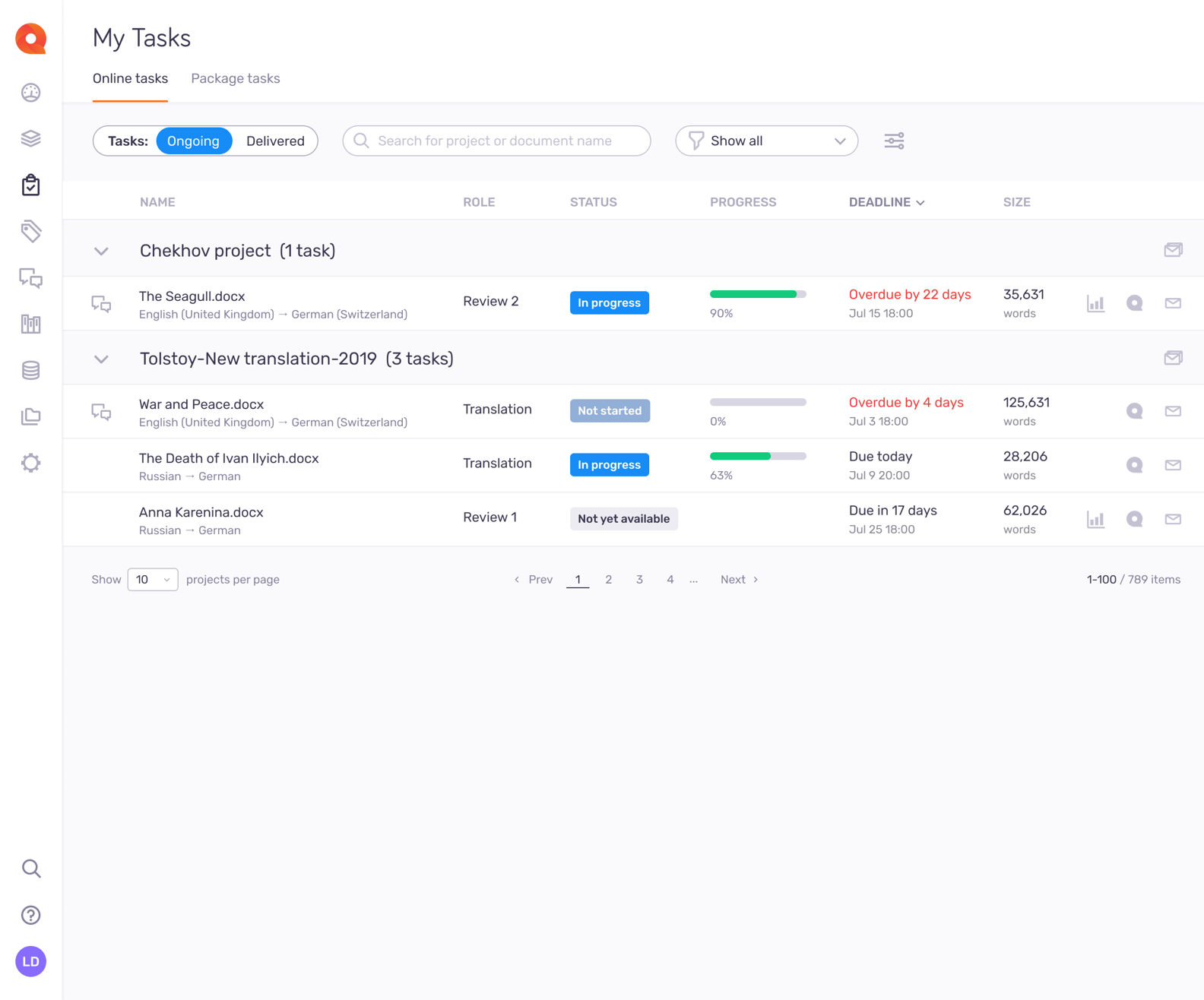Go to Next page of results

point(739,580)
